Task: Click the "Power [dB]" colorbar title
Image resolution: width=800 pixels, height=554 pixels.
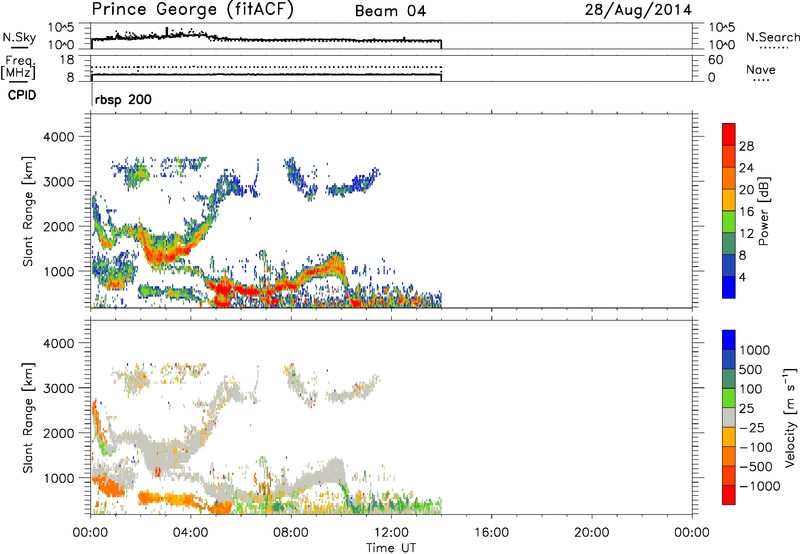Action: [763, 211]
